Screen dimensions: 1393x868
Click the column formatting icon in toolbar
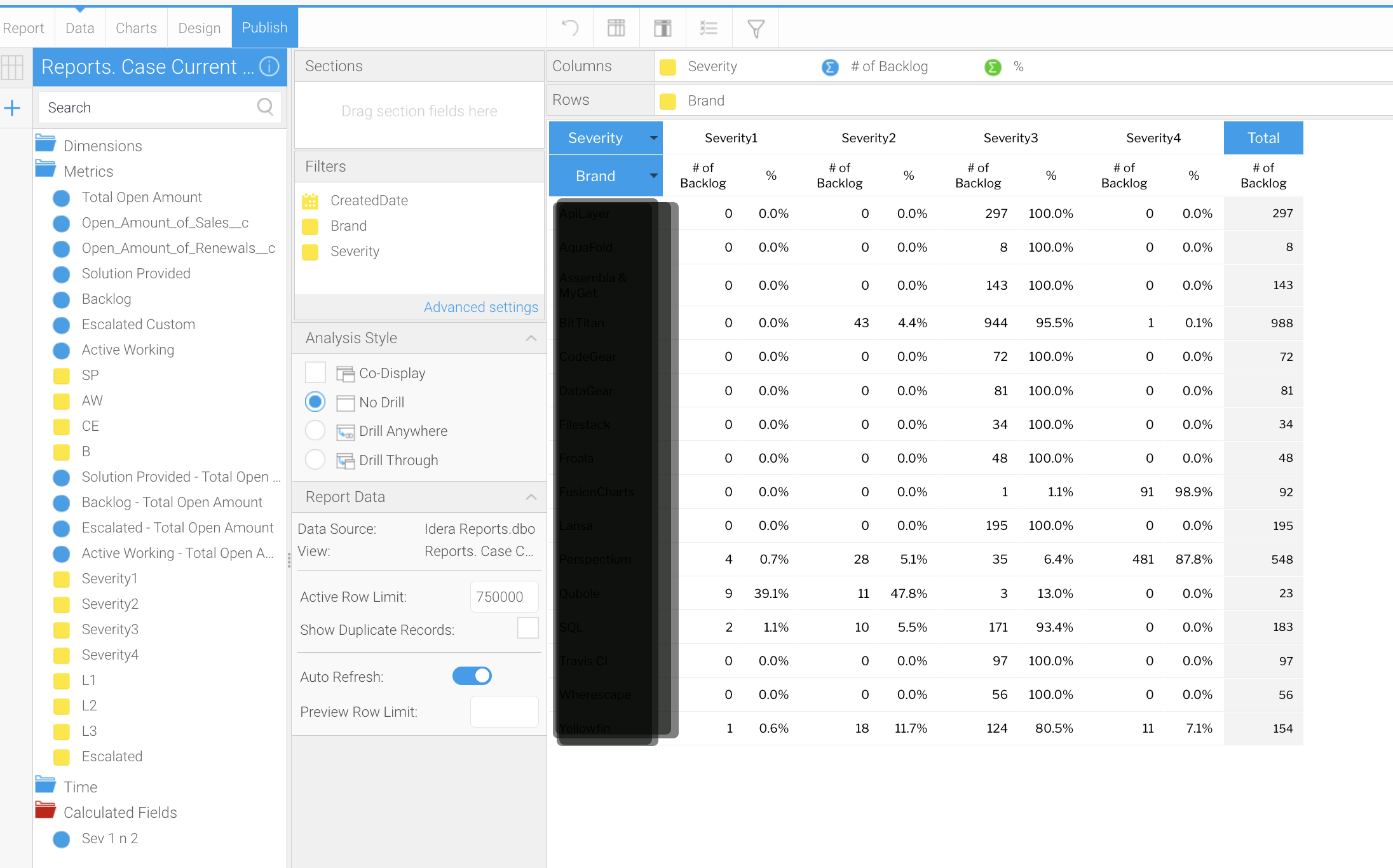[662, 28]
